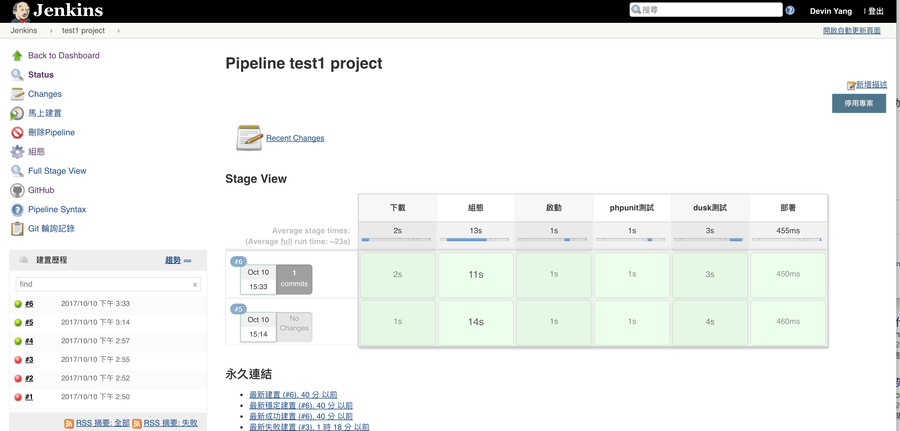Click the red status ball for build #1

(x=18, y=397)
